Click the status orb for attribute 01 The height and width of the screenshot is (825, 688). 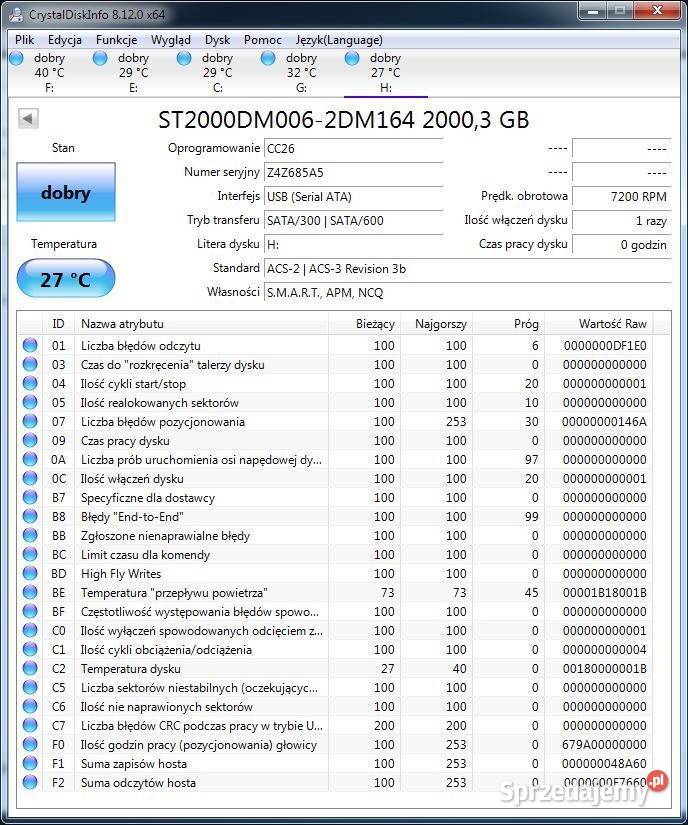point(30,346)
